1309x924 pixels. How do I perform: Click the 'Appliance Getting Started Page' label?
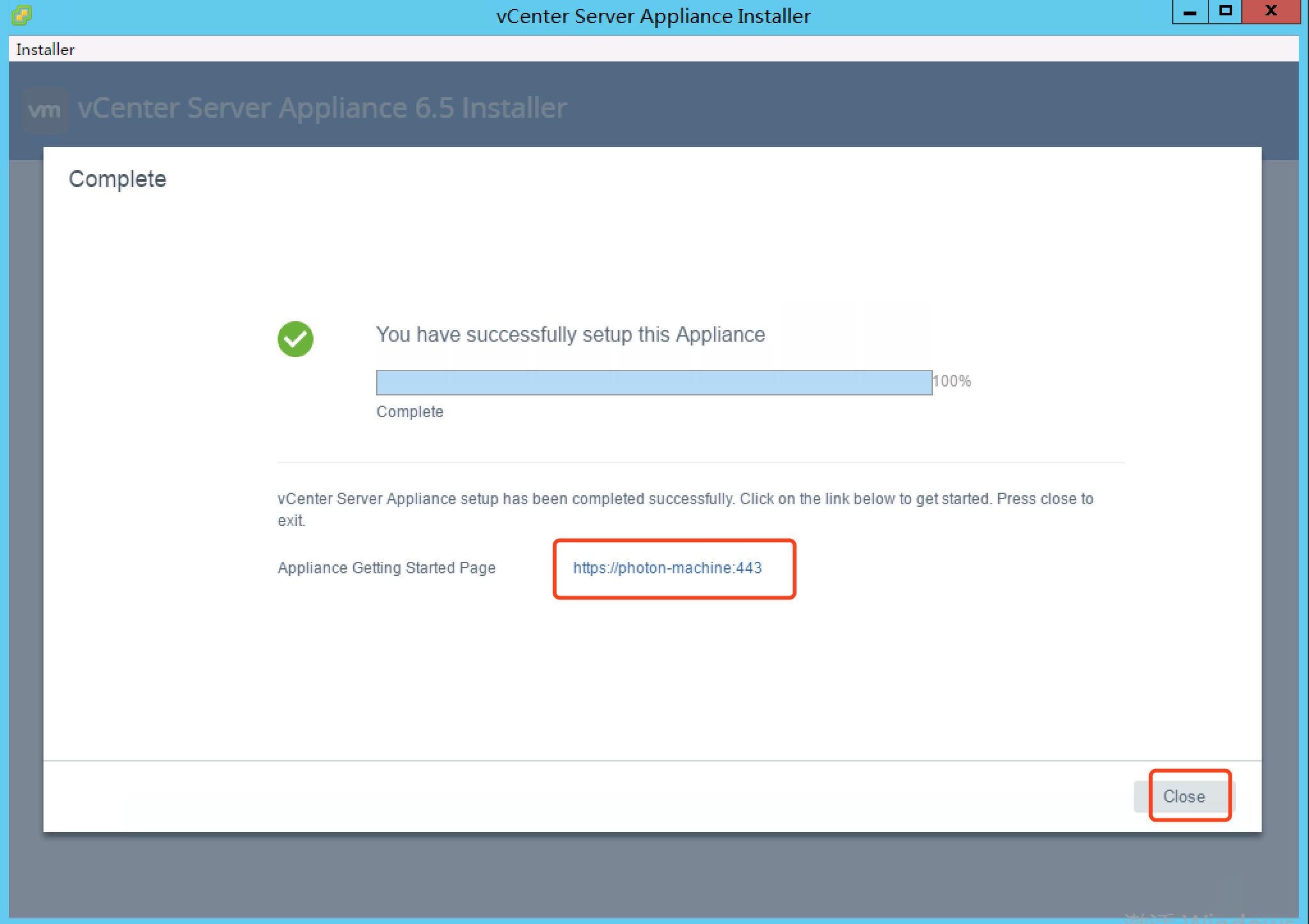pos(386,568)
